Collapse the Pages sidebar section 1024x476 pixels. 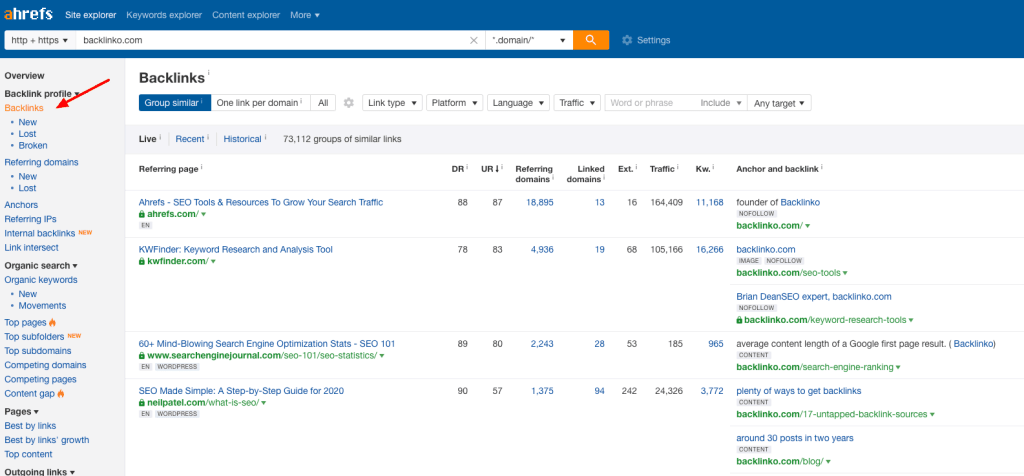click(x=21, y=411)
